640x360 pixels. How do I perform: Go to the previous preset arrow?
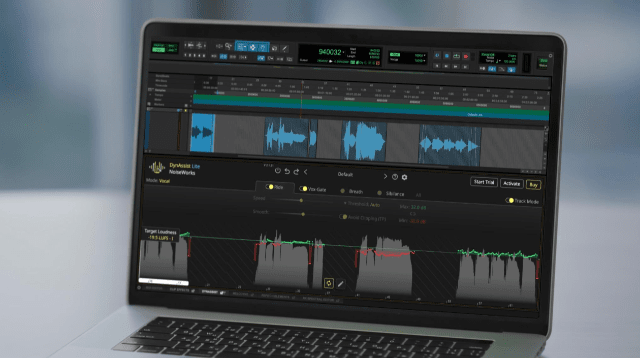[x=305, y=172]
